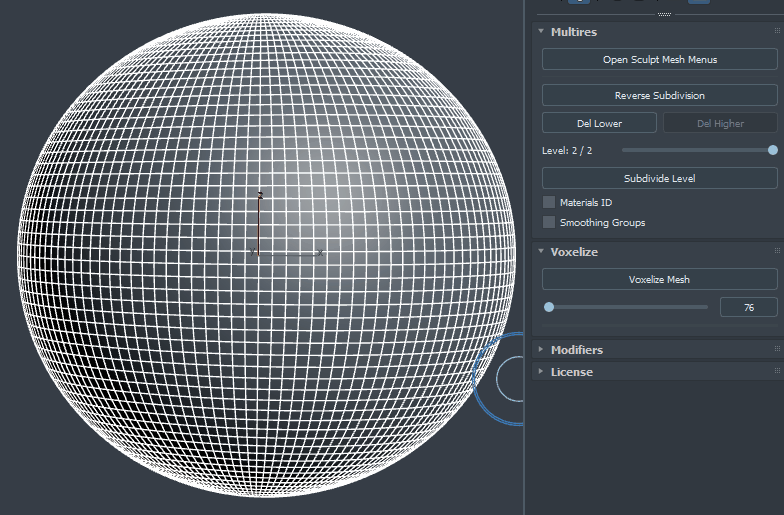Click the Voxelize resolution slider handle

pos(549,307)
